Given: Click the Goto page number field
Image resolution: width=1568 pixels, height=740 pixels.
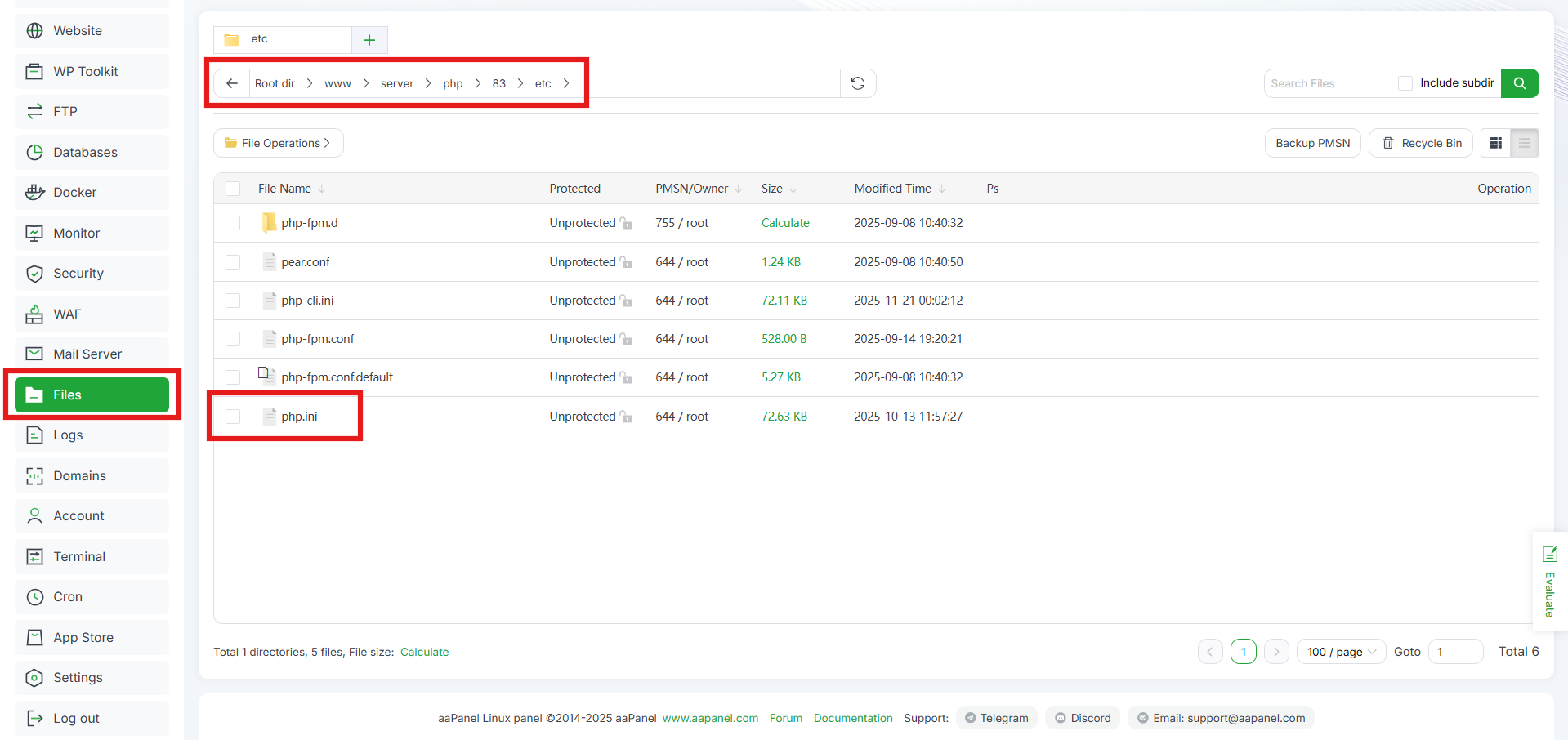Looking at the screenshot, I should (x=1455, y=652).
